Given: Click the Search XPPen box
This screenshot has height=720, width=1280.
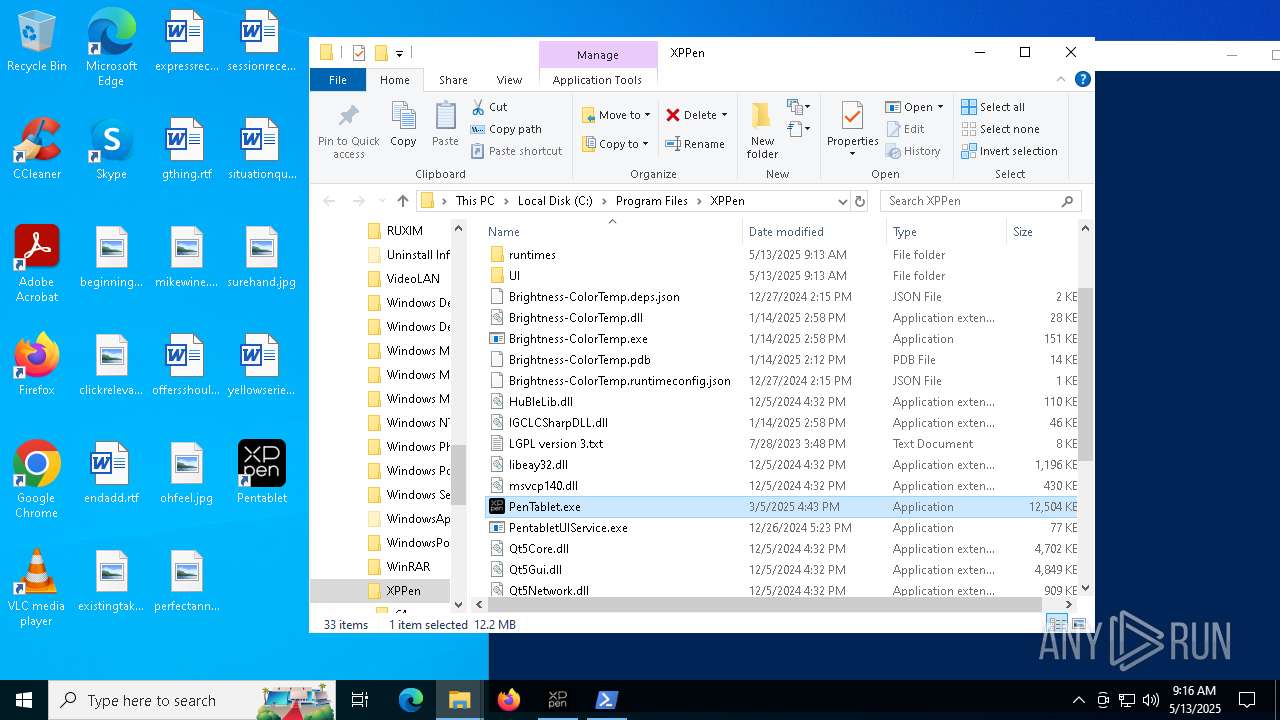Looking at the screenshot, I should point(980,201).
